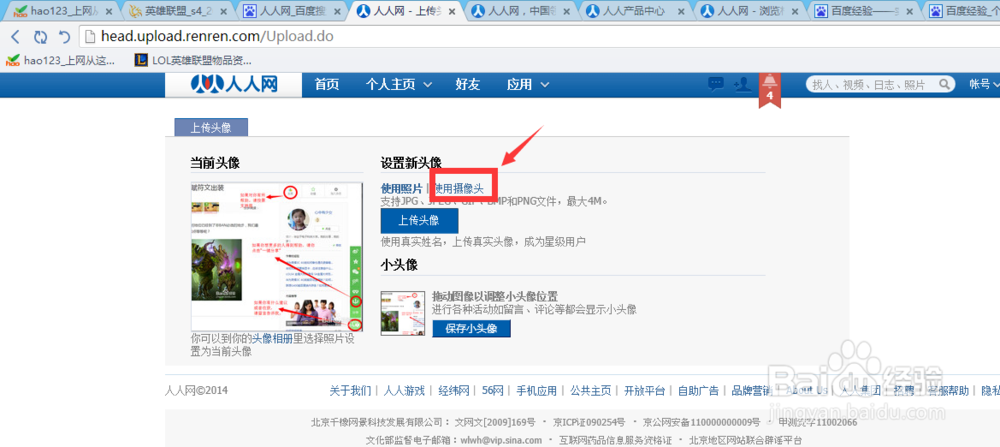
Task: Click the search magnifier icon
Action: 944,84
